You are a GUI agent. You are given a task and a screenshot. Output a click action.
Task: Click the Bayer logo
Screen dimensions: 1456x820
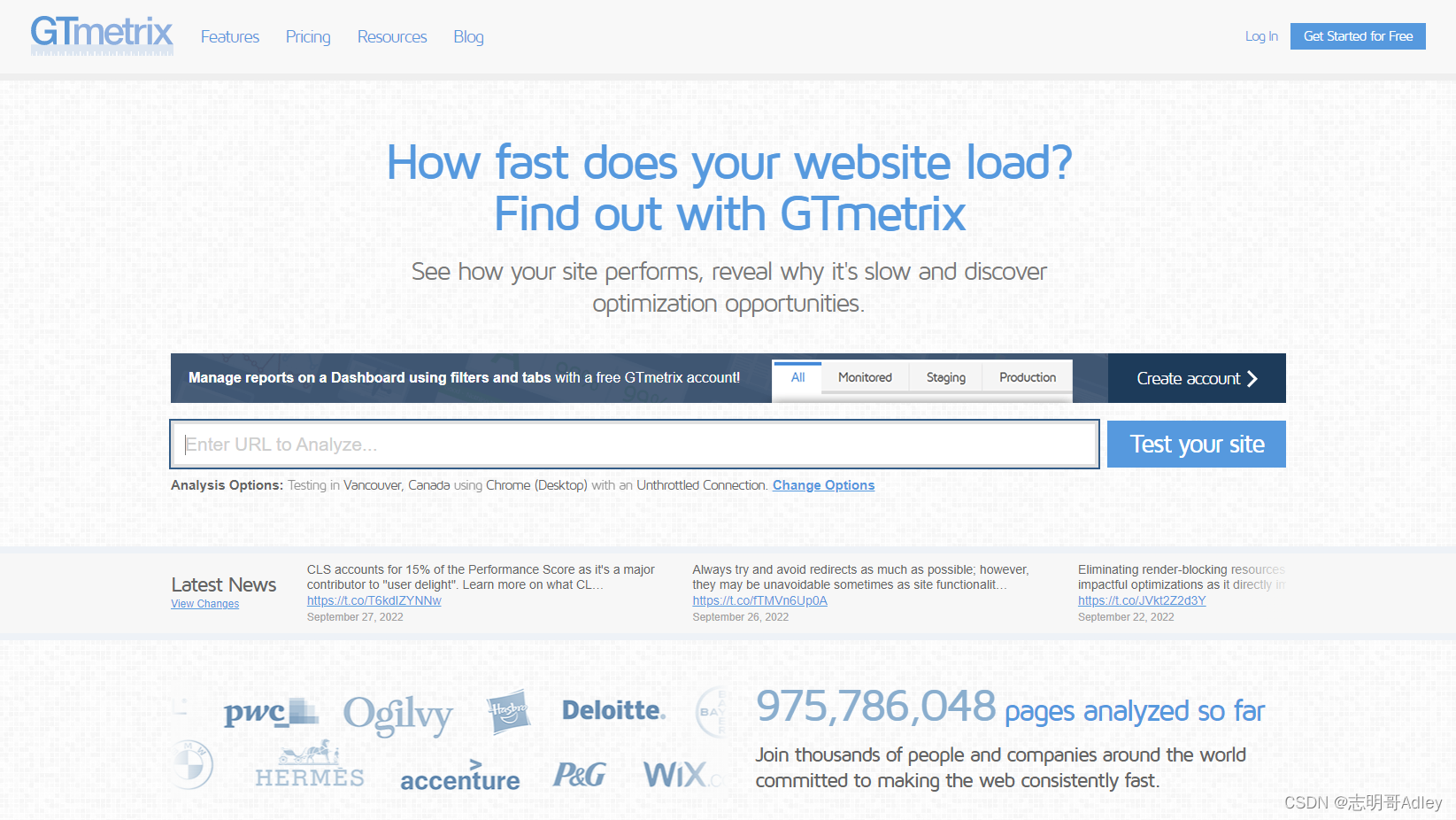[x=711, y=712]
